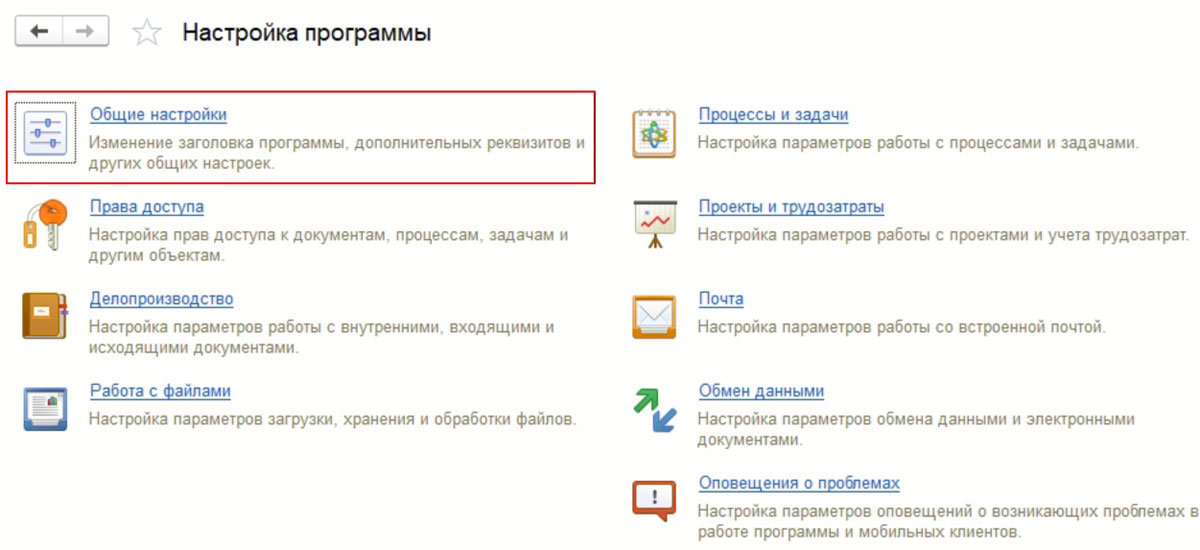Open the Почта link
The image size is (1200, 550).
(721, 299)
